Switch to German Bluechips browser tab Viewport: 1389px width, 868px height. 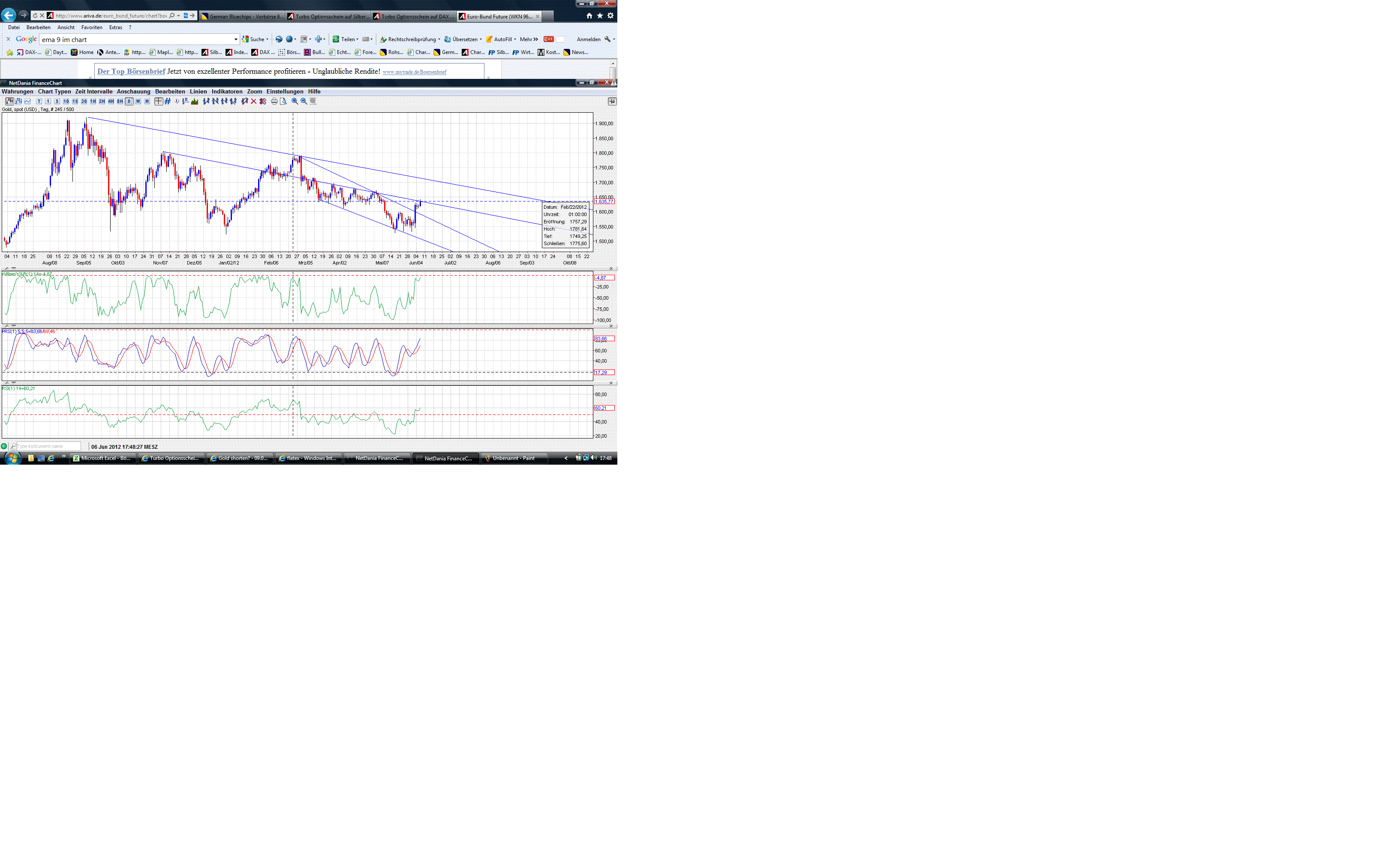point(242,16)
